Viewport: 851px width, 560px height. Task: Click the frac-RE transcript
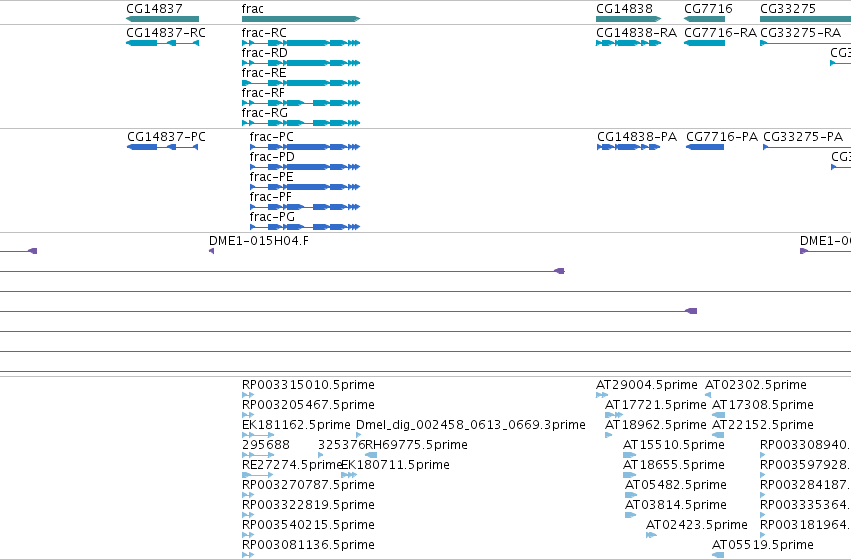click(301, 83)
